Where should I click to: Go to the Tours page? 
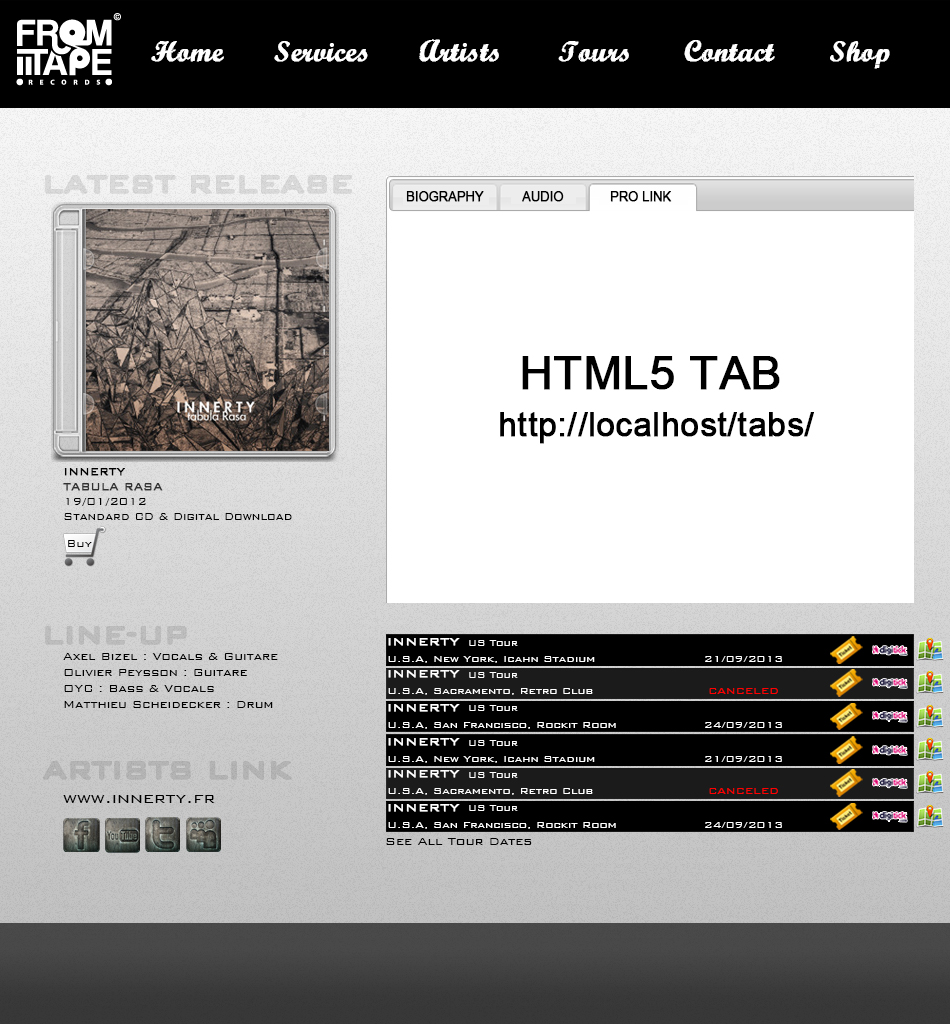(594, 52)
